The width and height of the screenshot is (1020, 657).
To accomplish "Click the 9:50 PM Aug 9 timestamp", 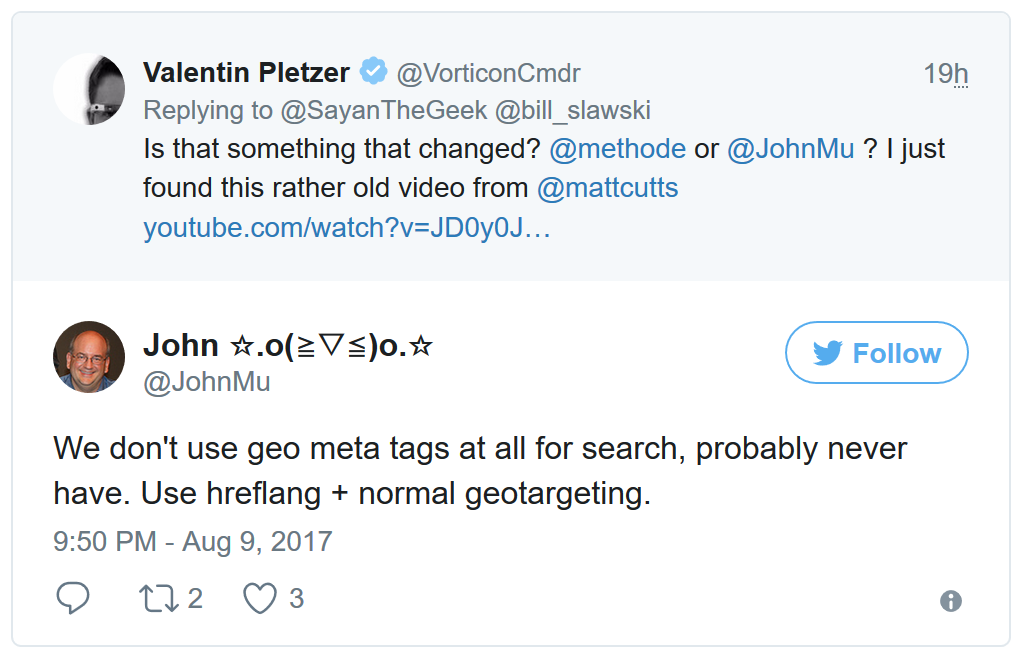I will tap(192, 540).
